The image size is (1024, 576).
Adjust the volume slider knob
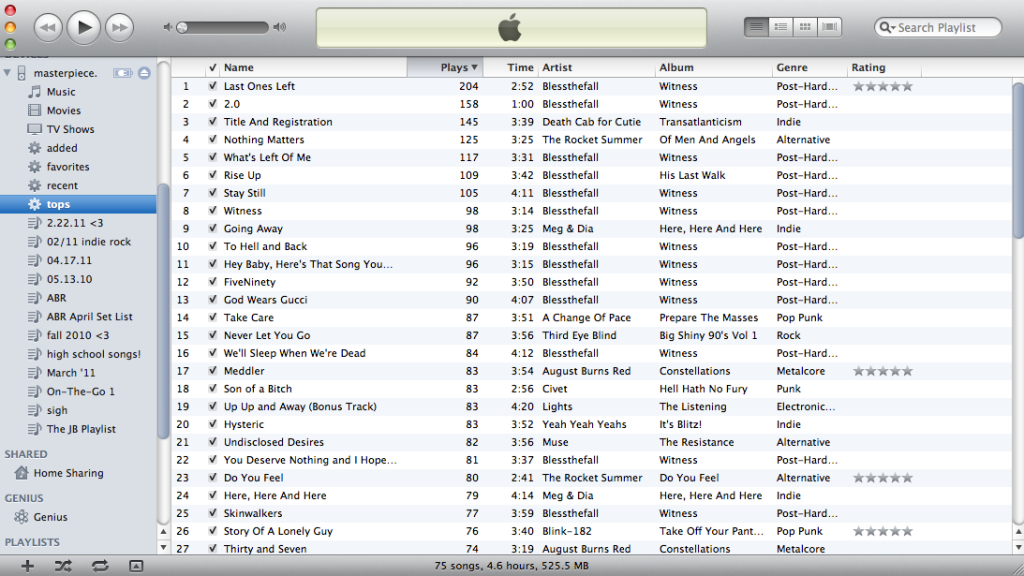pos(182,27)
